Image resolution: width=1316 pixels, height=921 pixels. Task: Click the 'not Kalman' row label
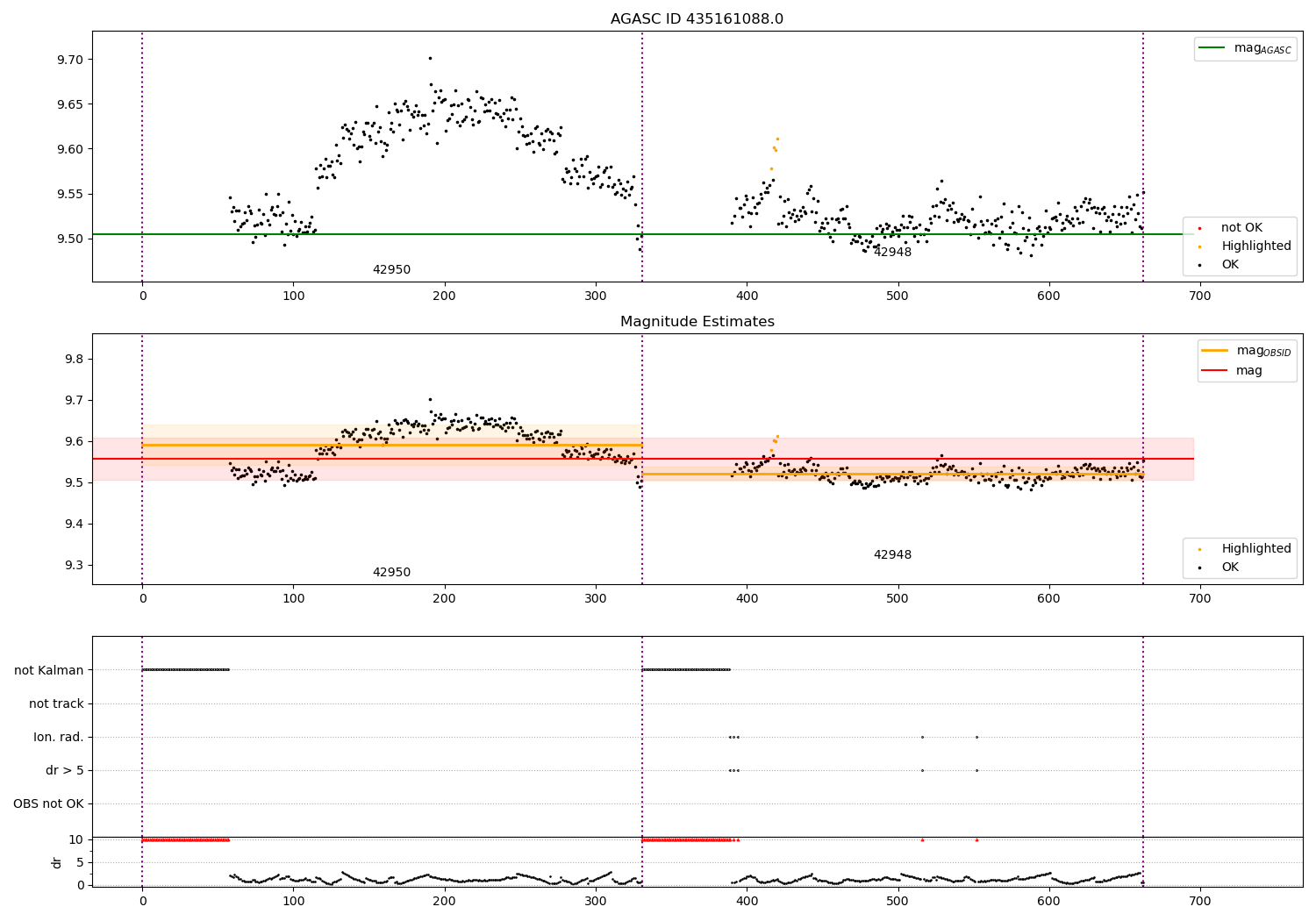click(x=49, y=671)
